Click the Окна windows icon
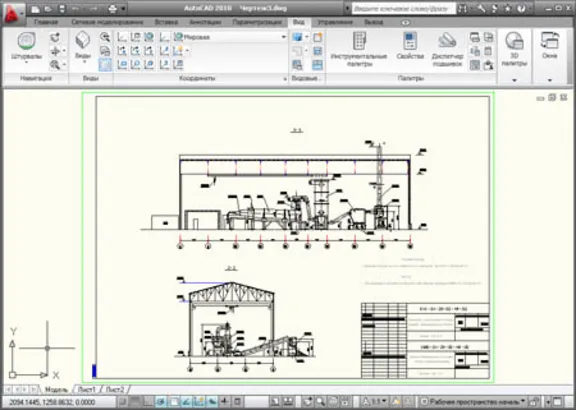The image size is (576, 410). pyautogui.click(x=550, y=40)
